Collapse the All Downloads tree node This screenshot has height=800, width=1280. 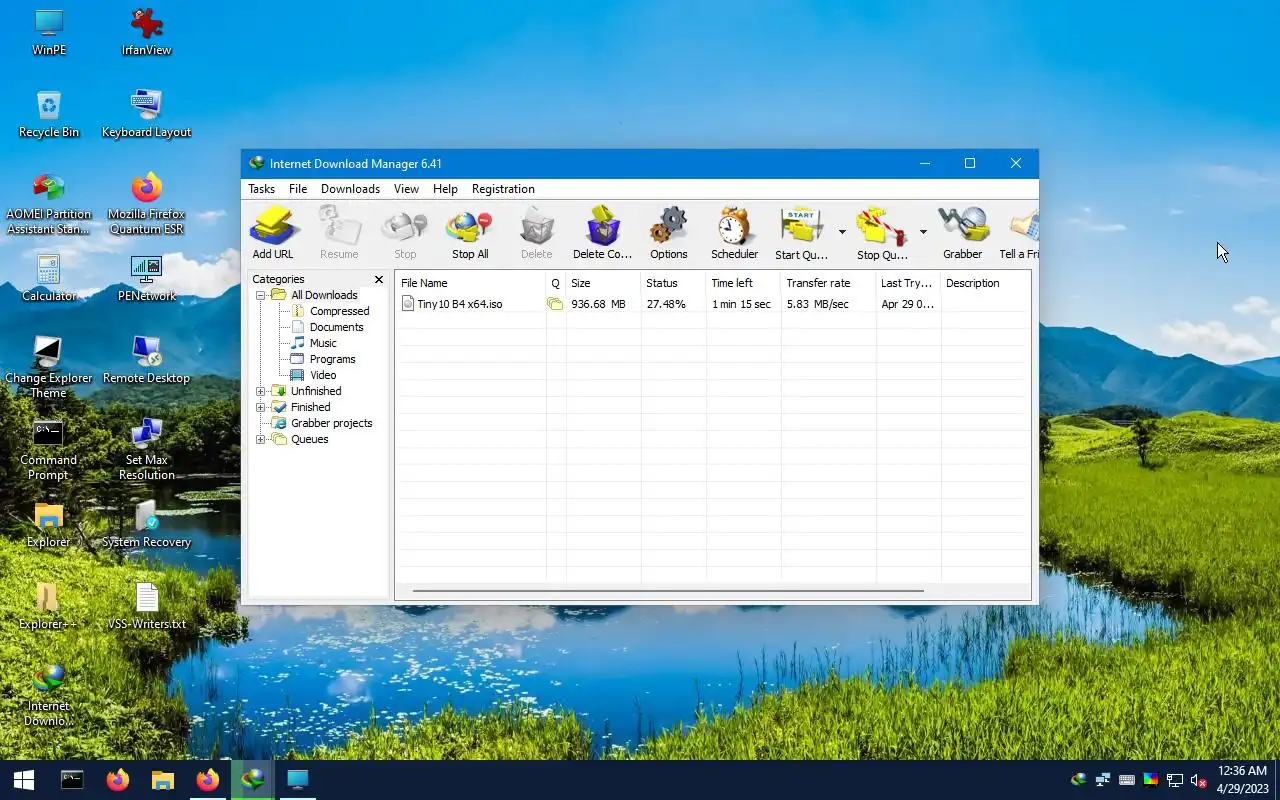point(261,295)
